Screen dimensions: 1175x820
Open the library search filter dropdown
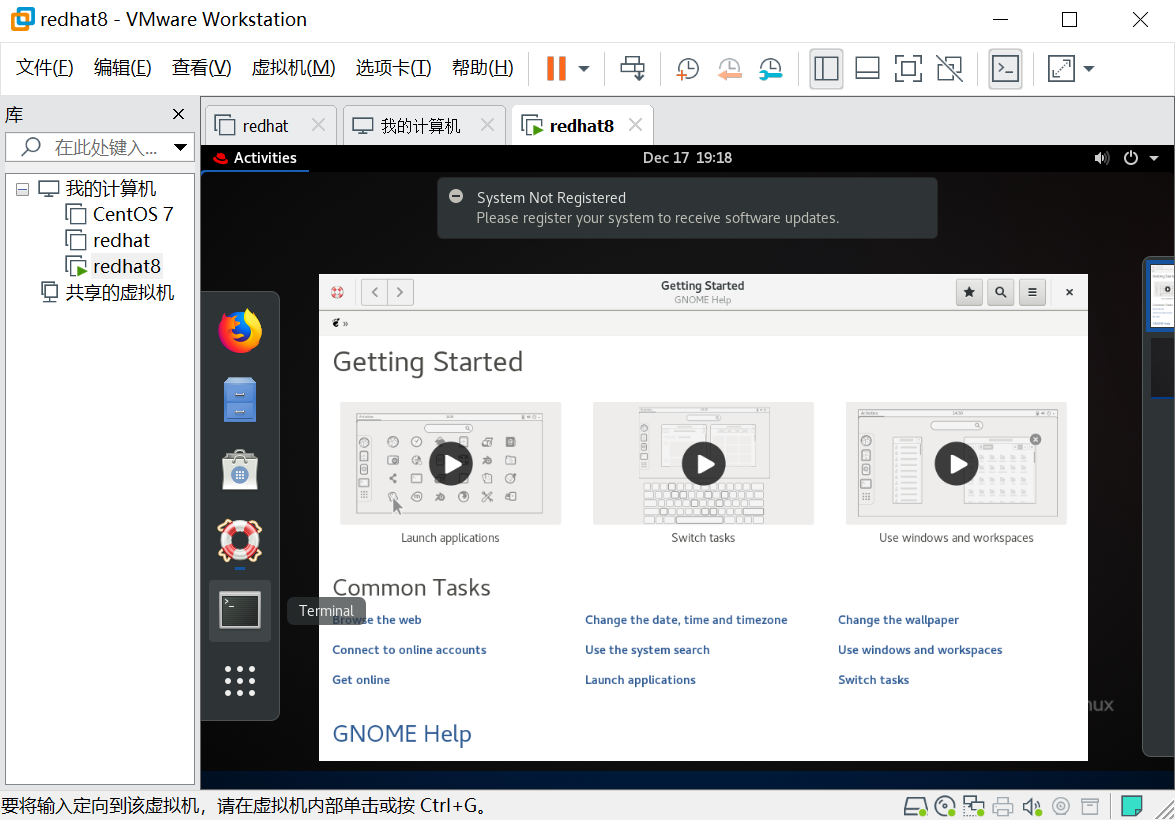point(181,147)
